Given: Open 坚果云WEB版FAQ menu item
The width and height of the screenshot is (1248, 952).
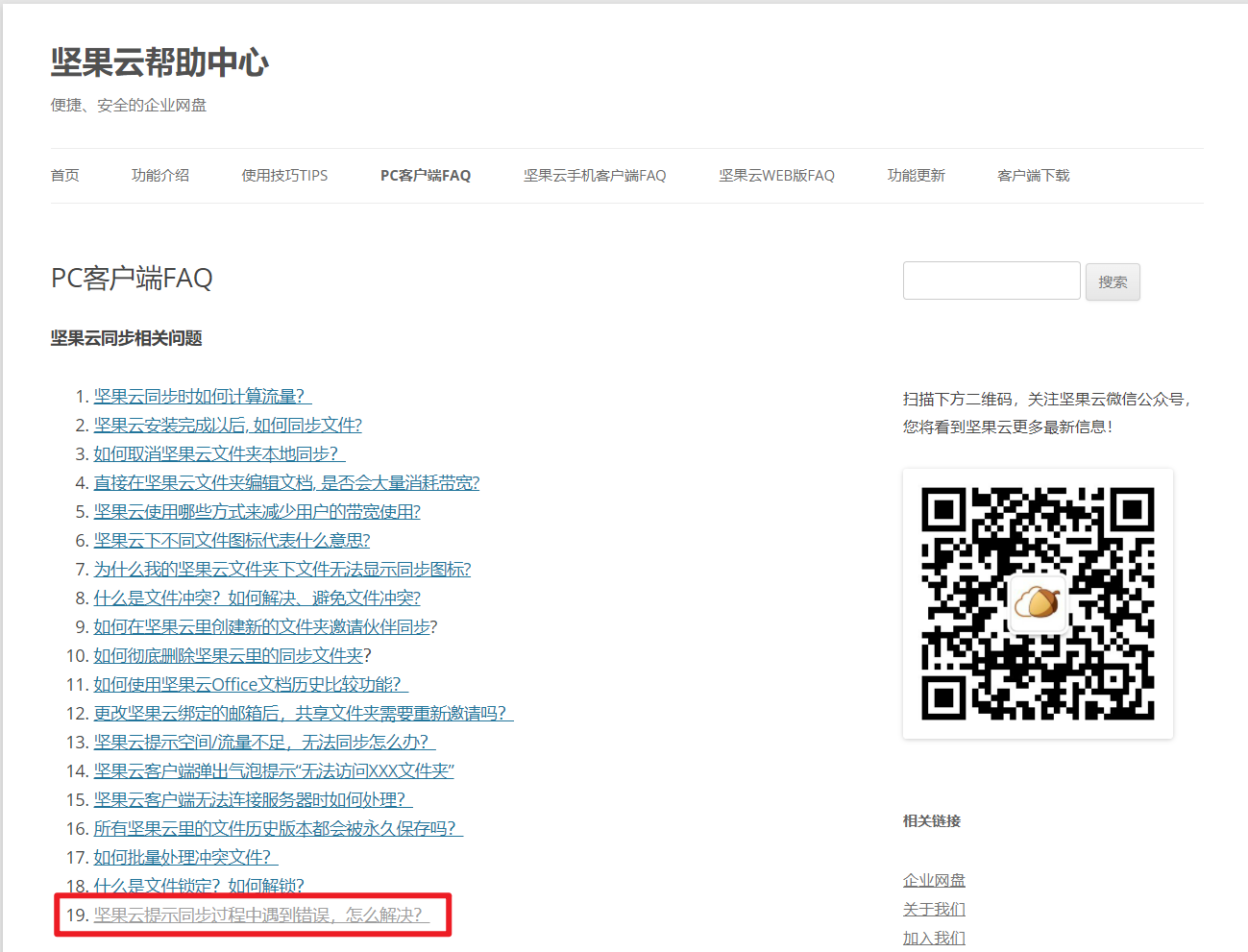Looking at the screenshot, I should [x=776, y=176].
